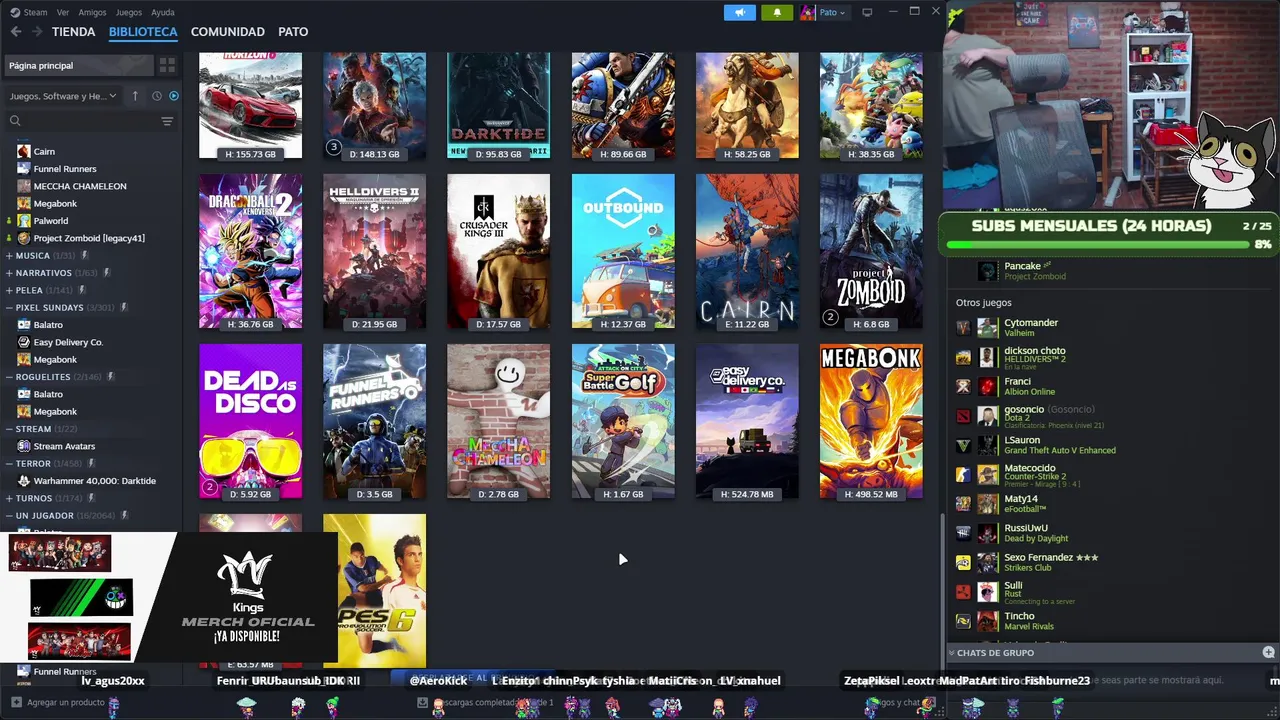Open the Crusader Kings III cover
Viewport: 1280px width, 720px height.
click(498, 251)
